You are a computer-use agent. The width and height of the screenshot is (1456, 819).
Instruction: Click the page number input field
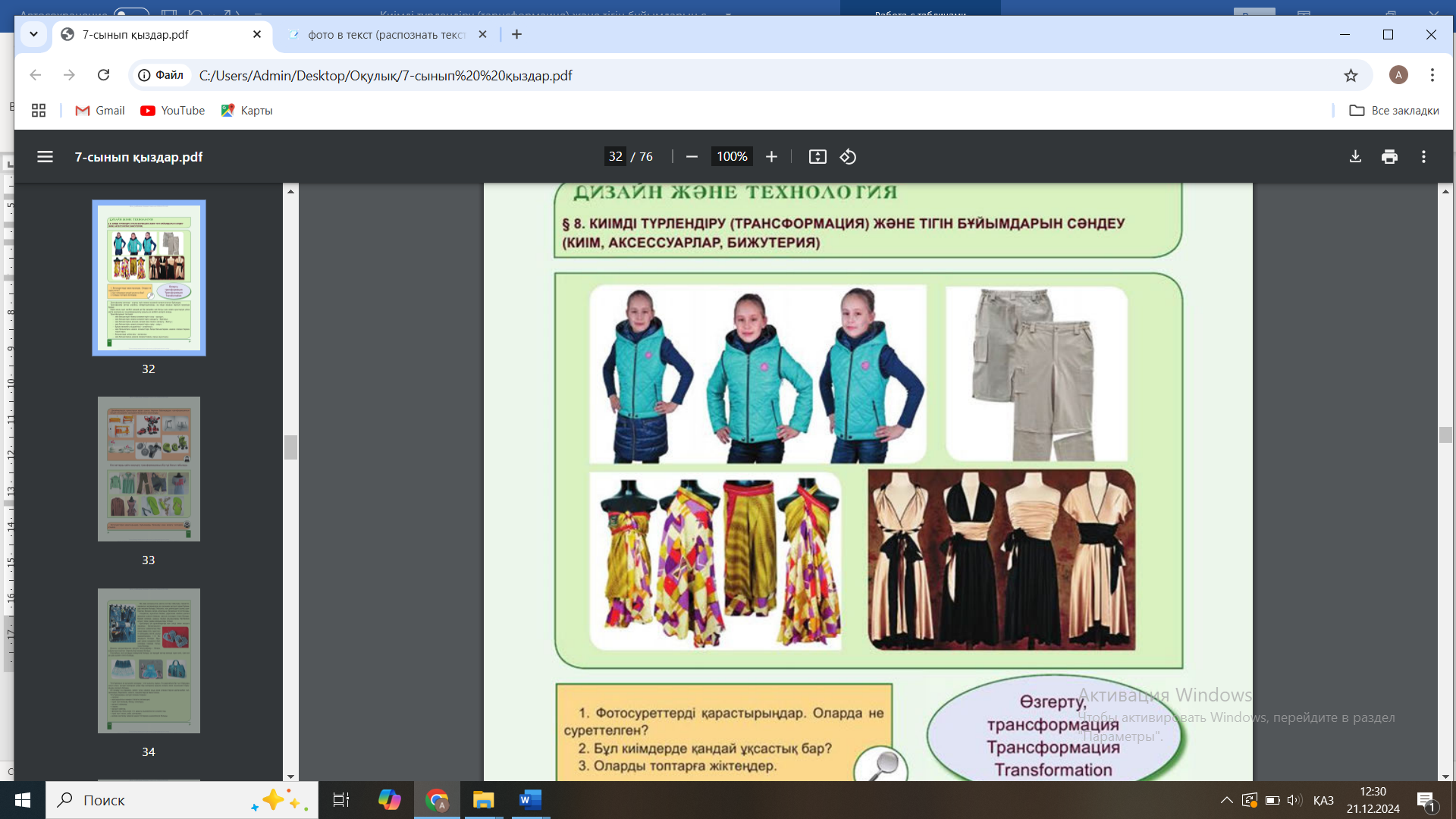(615, 157)
